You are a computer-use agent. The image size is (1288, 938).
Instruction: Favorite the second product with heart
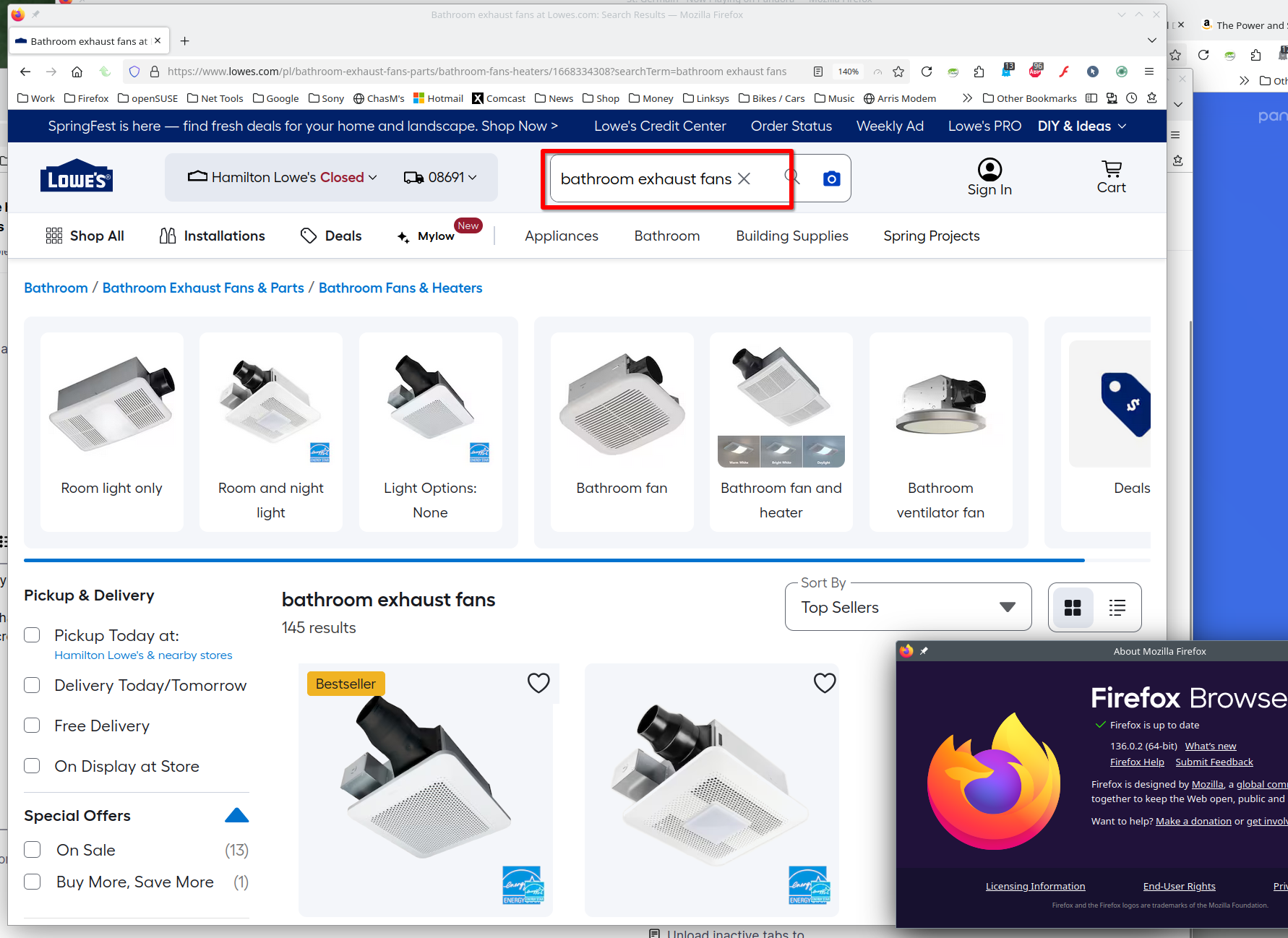pyautogui.click(x=825, y=683)
